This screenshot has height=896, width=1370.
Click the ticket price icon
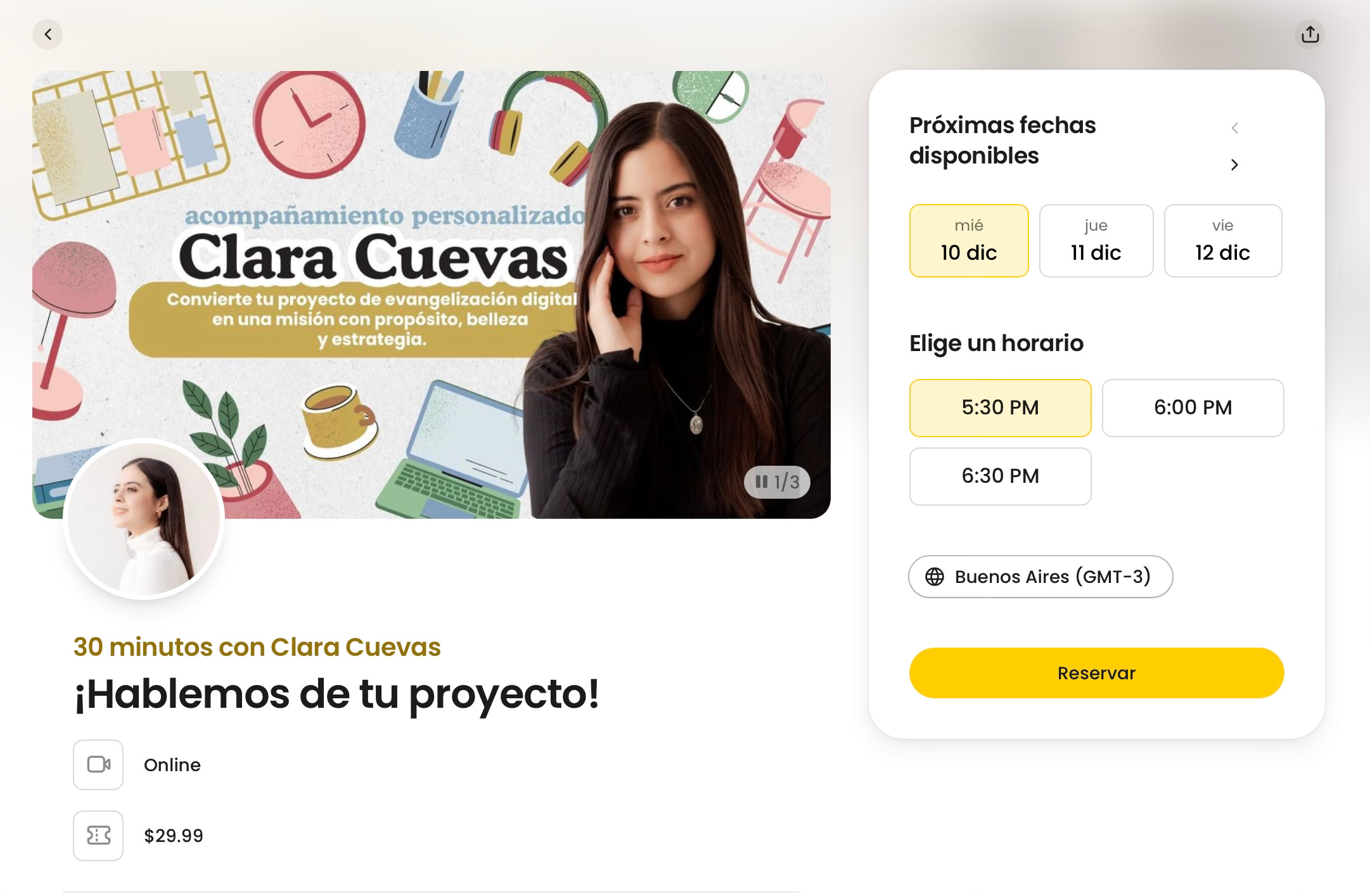(x=98, y=836)
